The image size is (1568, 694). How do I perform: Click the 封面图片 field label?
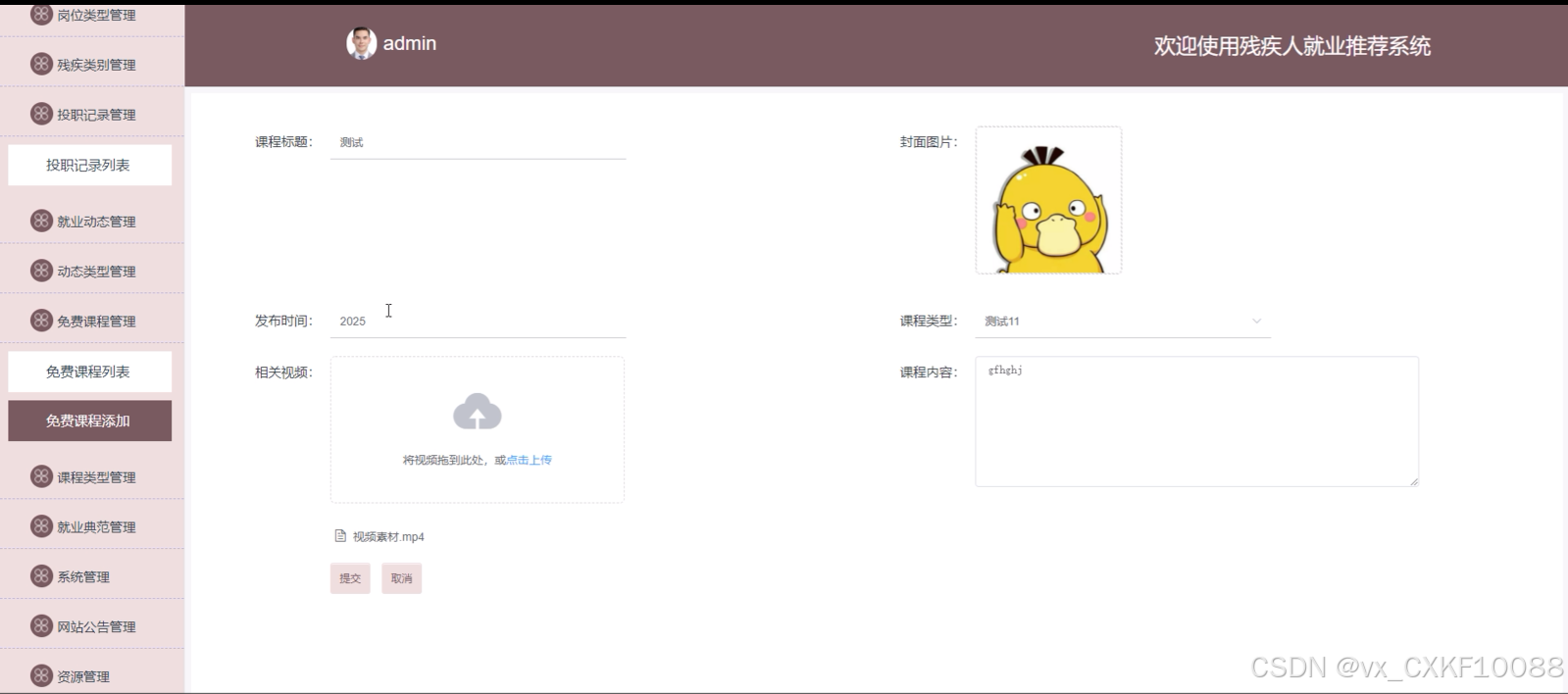click(x=929, y=142)
